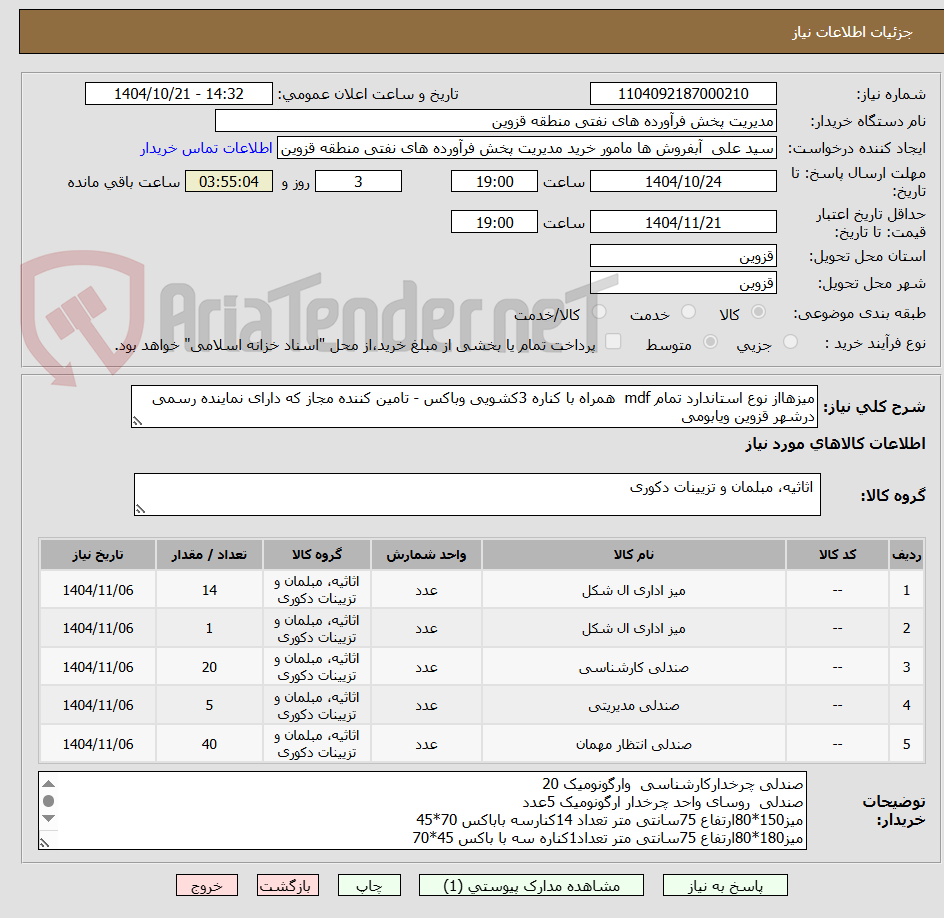Select the 'کالا/خدمت' radio button
944x918 pixels.
[x=599, y=312]
